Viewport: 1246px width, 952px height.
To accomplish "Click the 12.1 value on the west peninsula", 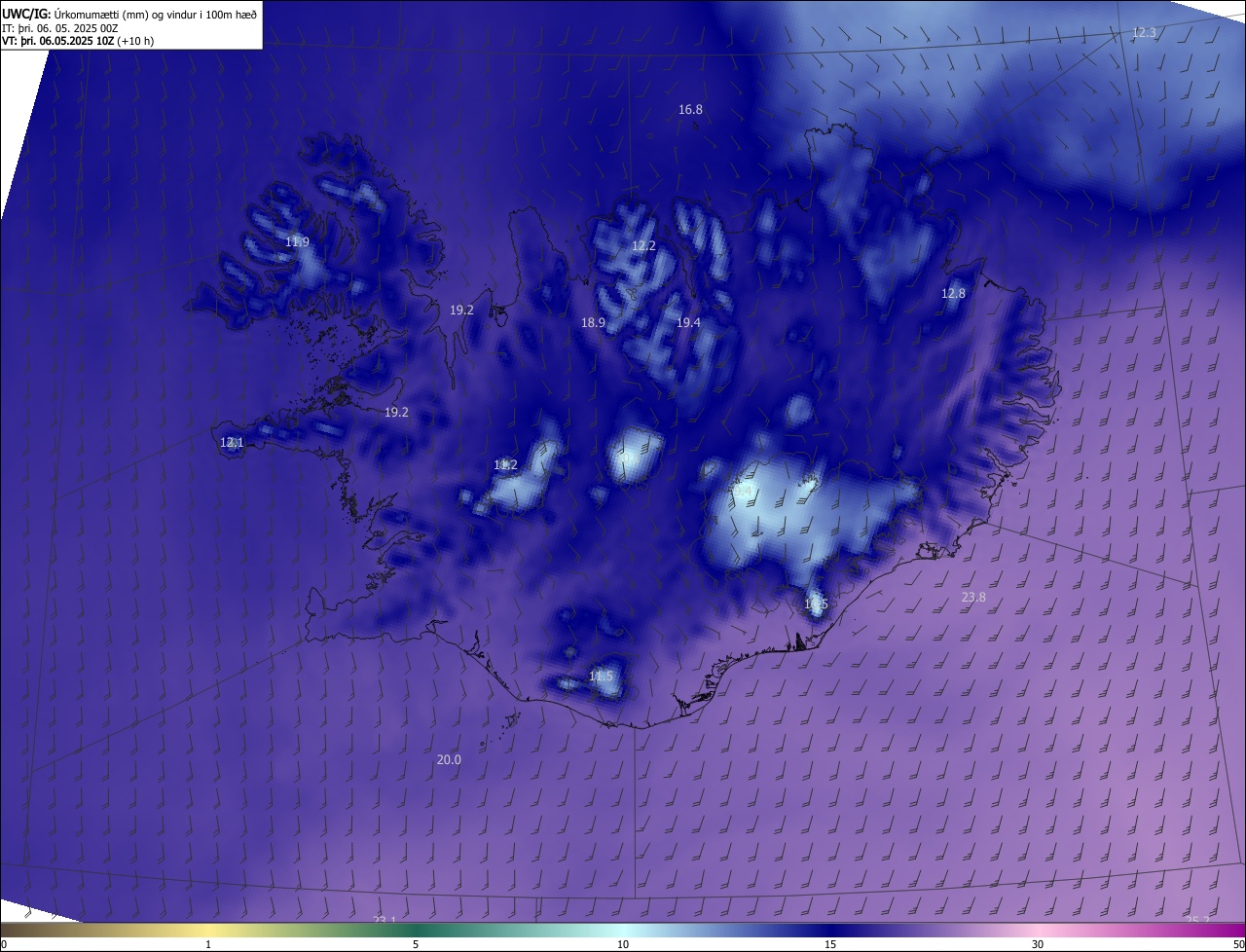I will click(232, 443).
